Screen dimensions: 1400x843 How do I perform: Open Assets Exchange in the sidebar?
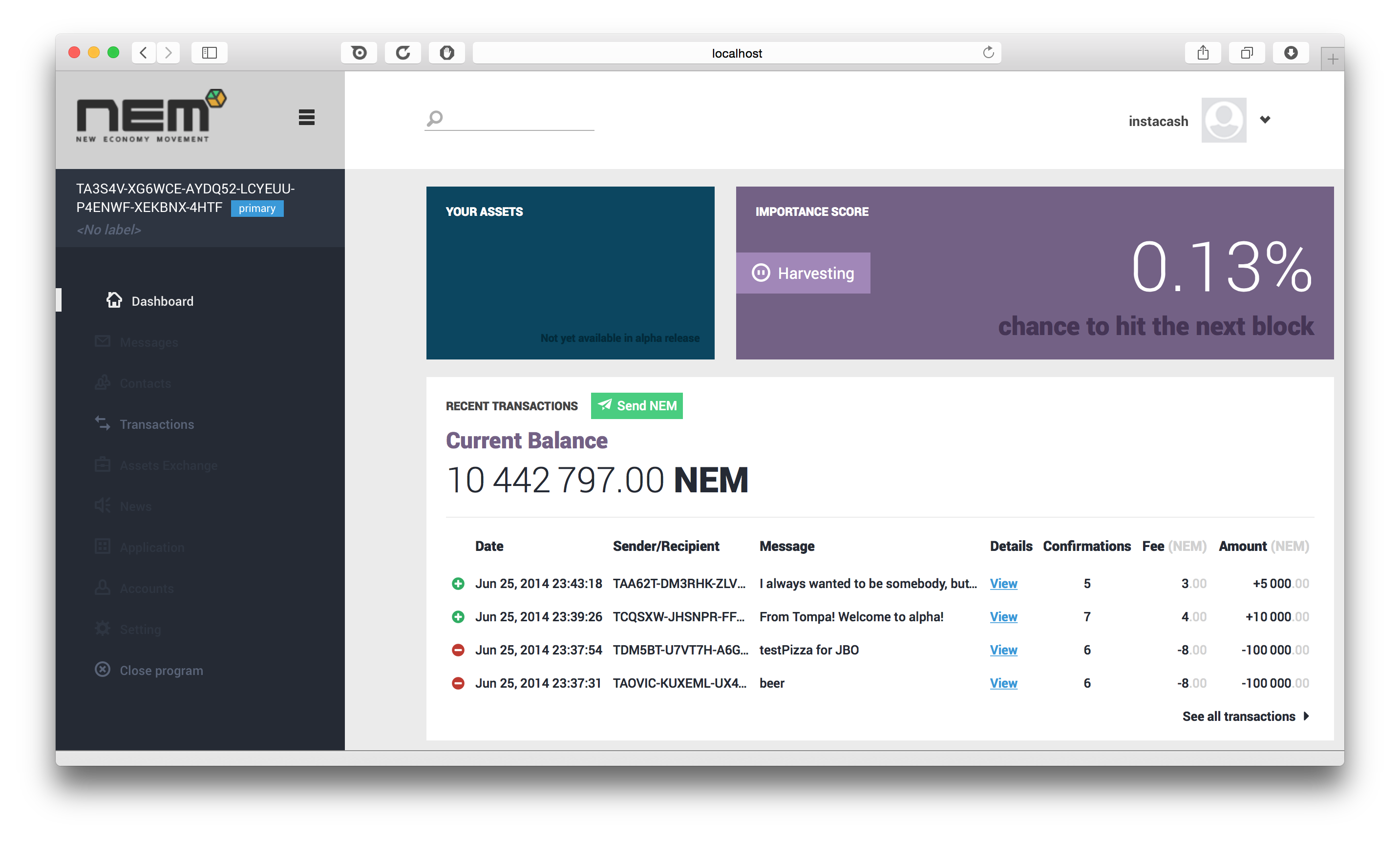point(168,465)
